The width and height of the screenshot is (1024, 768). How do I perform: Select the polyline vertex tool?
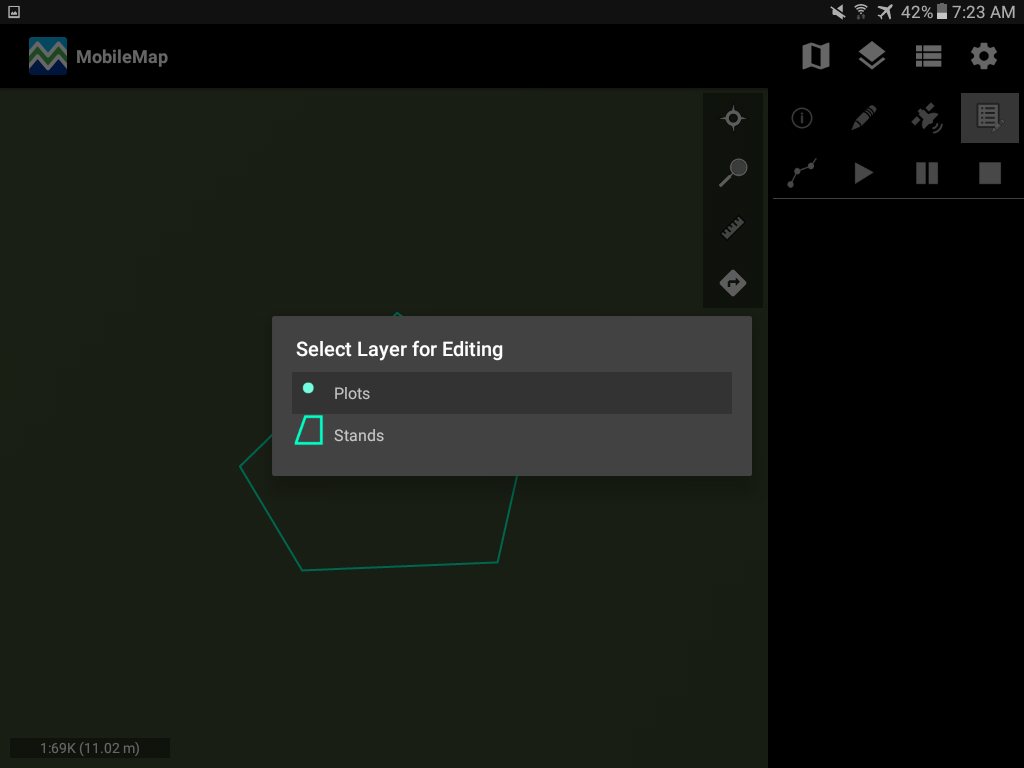[x=801, y=173]
